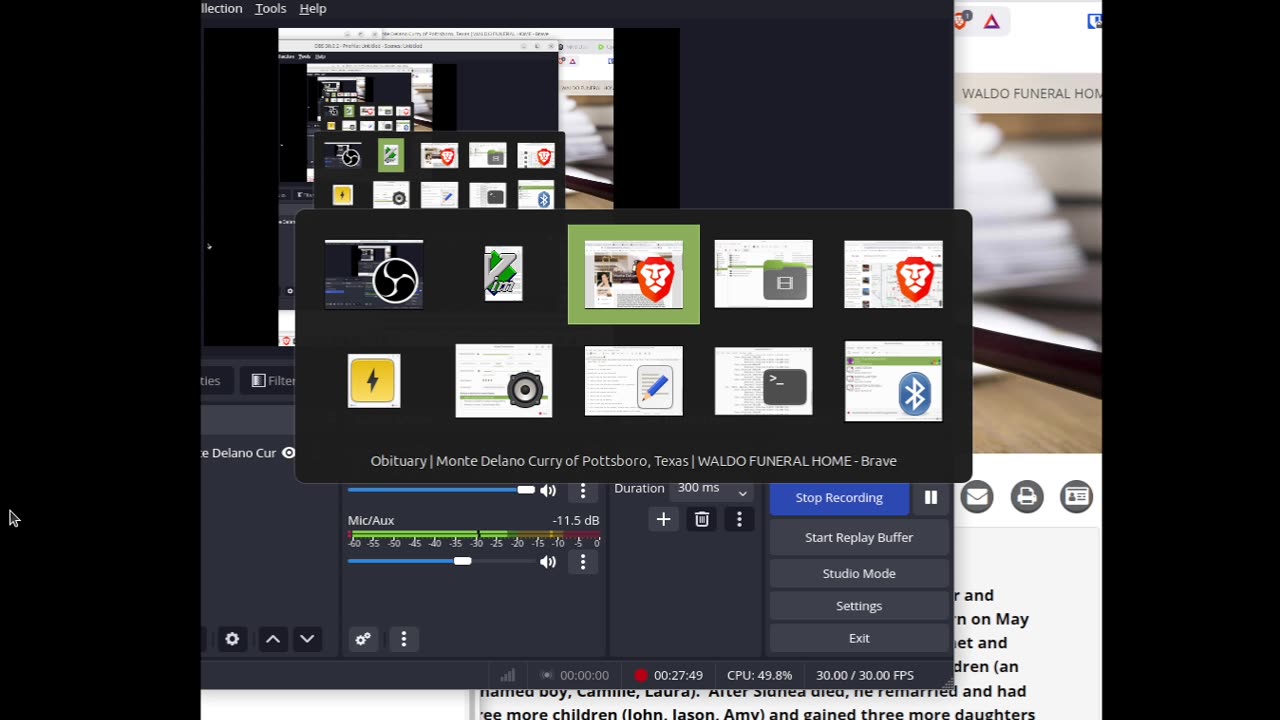Open upper audio track options menu
The image size is (1280, 720).
[x=583, y=490]
